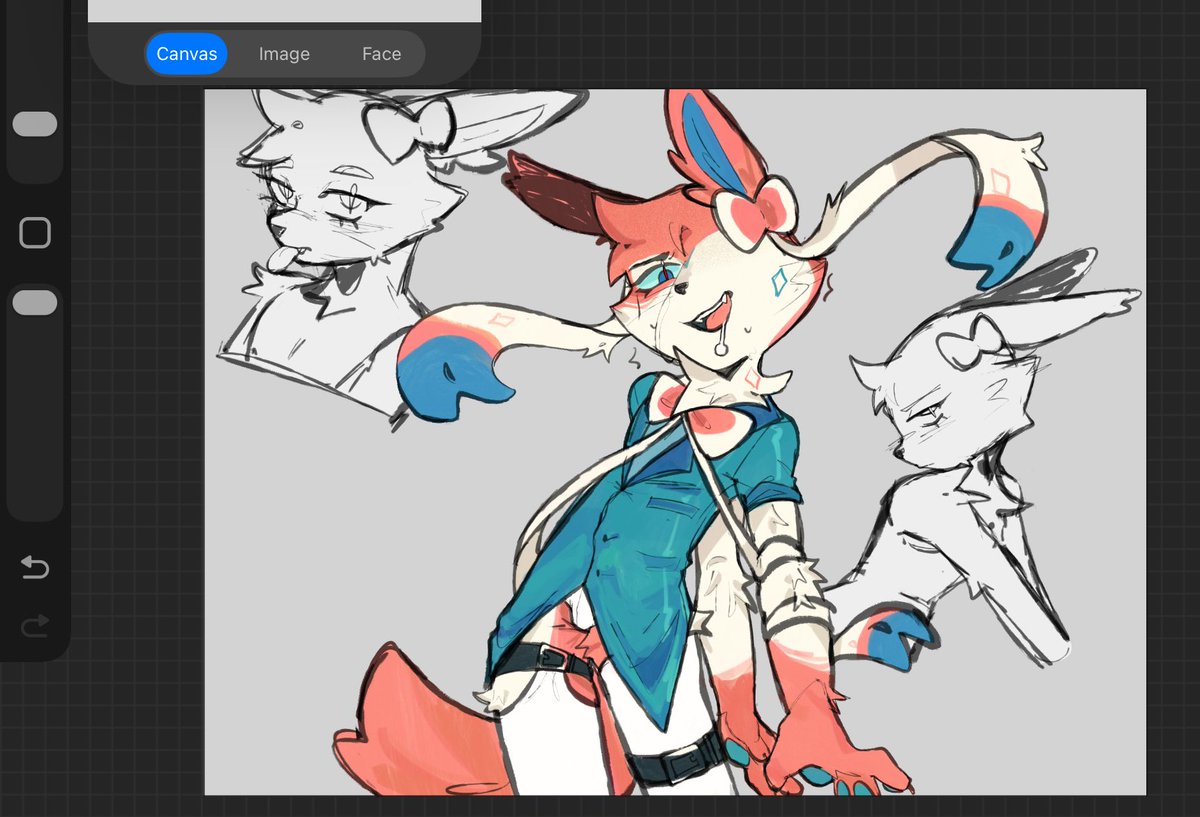Adjust the brush opacity slider handle
This screenshot has height=817, width=1200.
[x=35, y=302]
